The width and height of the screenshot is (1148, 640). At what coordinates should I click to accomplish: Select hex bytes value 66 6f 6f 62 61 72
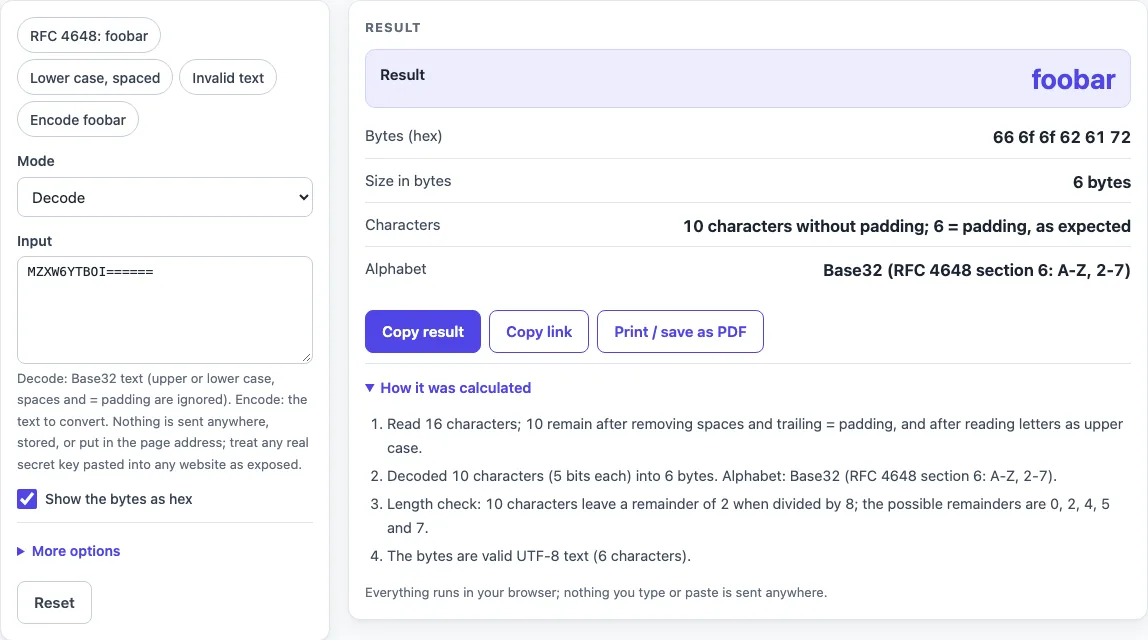tap(1062, 137)
